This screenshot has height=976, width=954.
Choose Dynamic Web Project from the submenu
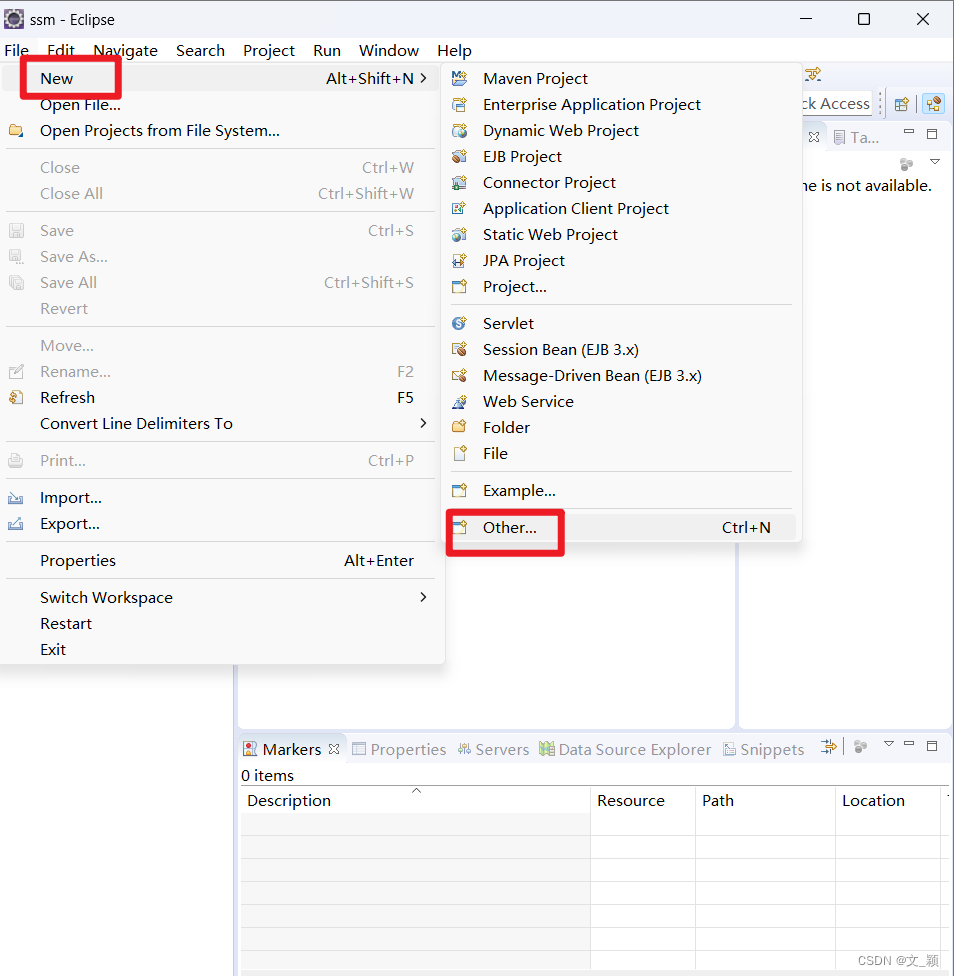coord(560,130)
